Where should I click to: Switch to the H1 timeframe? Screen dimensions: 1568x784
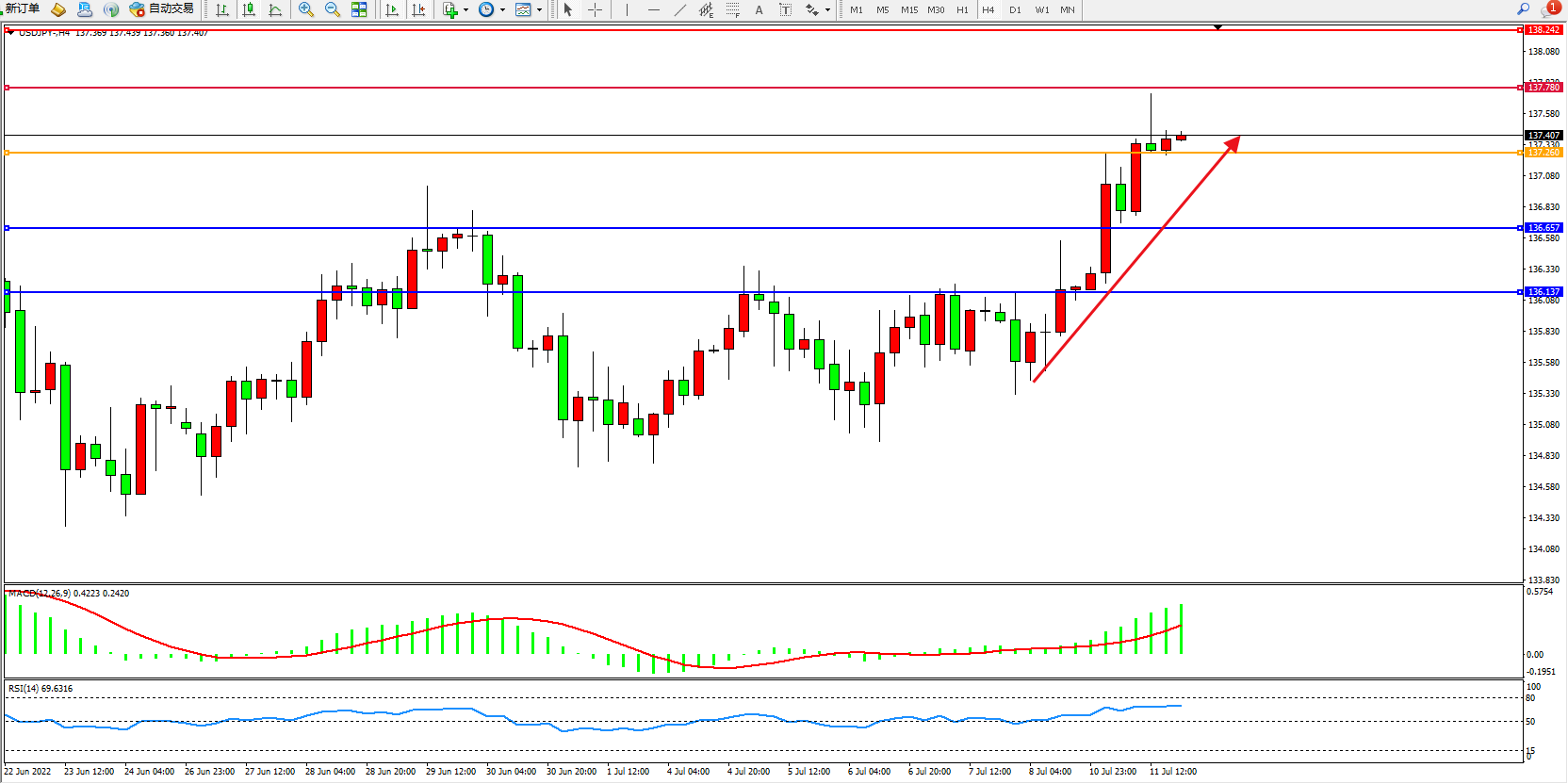(x=962, y=9)
